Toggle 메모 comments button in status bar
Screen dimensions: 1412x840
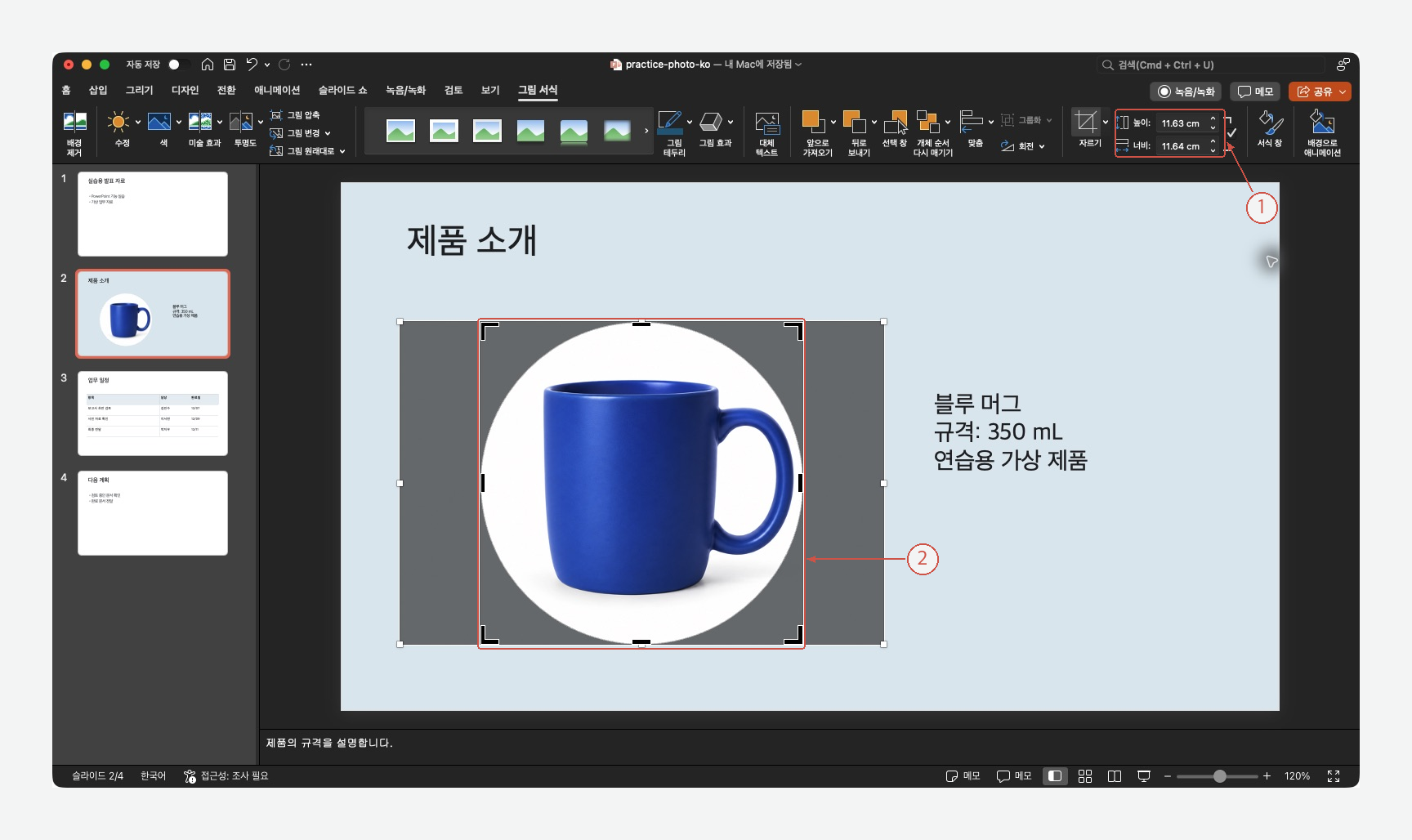pyautogui.click(x=1014, y=776)
